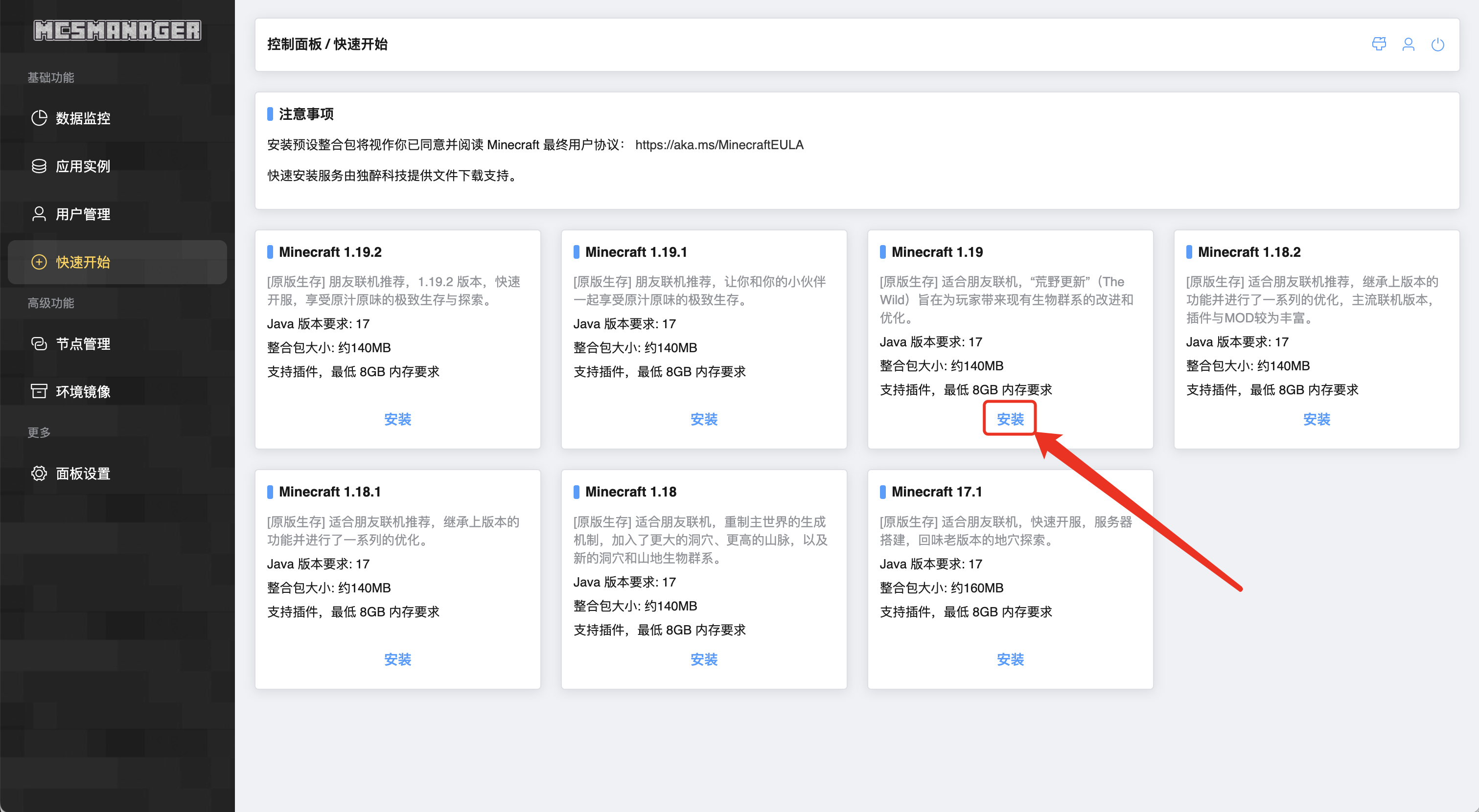This screenshot has width=1479, height=812.
Task: Click the pie-chart icon beside 数据监控
Action: pos(39,118)
